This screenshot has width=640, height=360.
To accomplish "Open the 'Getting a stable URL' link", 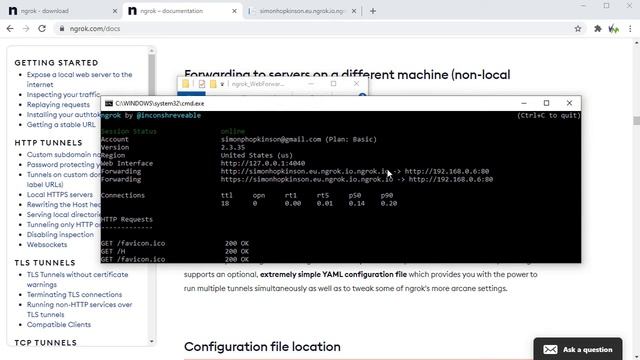I will [61, 124].
